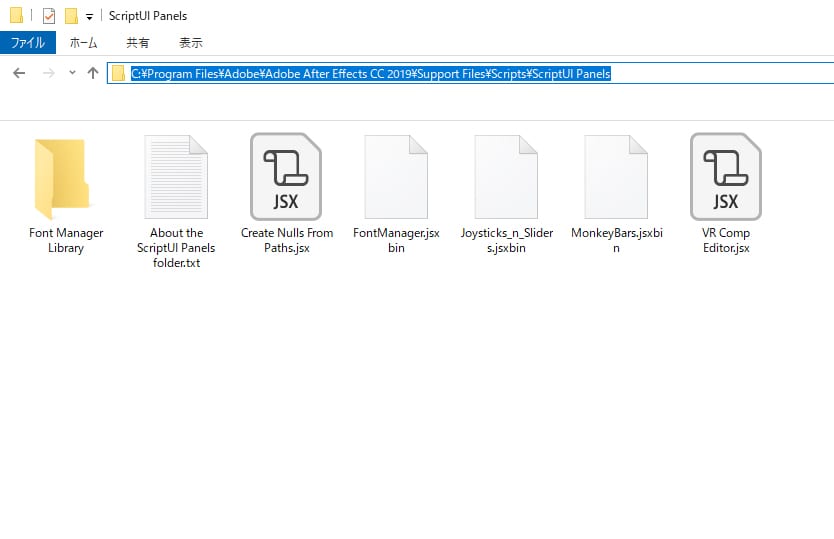Go up one folder level with the up arrow
Viewport: 834px width, 539px height.
(93, 73)
